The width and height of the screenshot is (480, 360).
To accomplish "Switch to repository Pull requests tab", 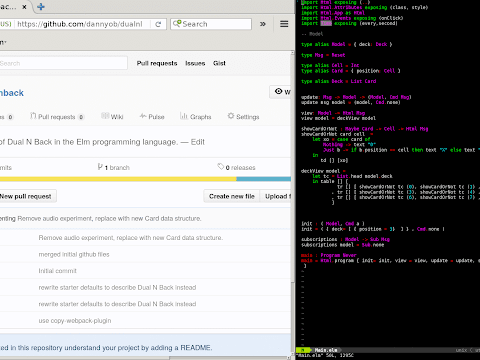I will (x=57, y=117).
